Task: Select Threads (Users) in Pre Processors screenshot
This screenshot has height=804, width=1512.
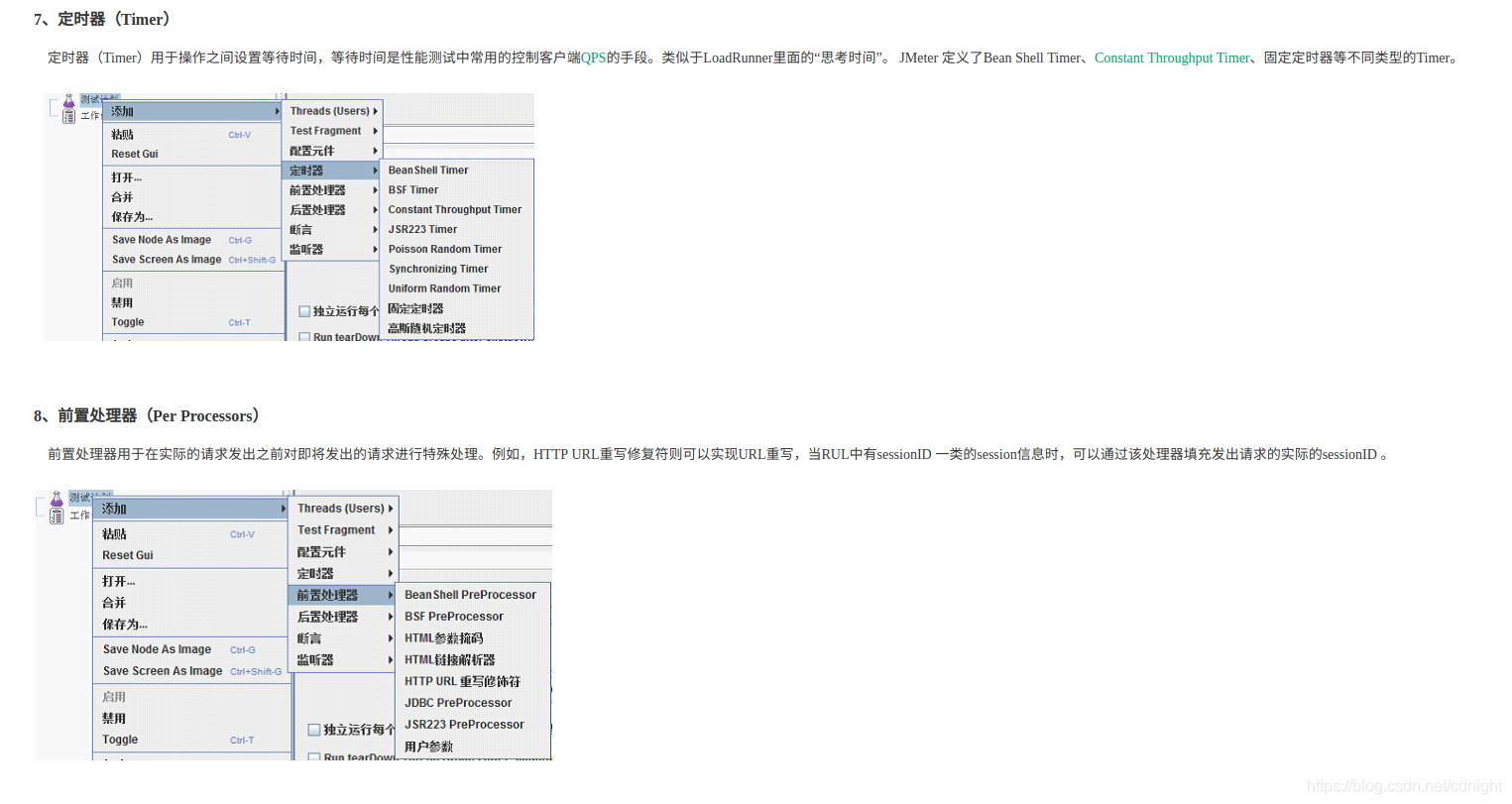Action: click(343, 509)
